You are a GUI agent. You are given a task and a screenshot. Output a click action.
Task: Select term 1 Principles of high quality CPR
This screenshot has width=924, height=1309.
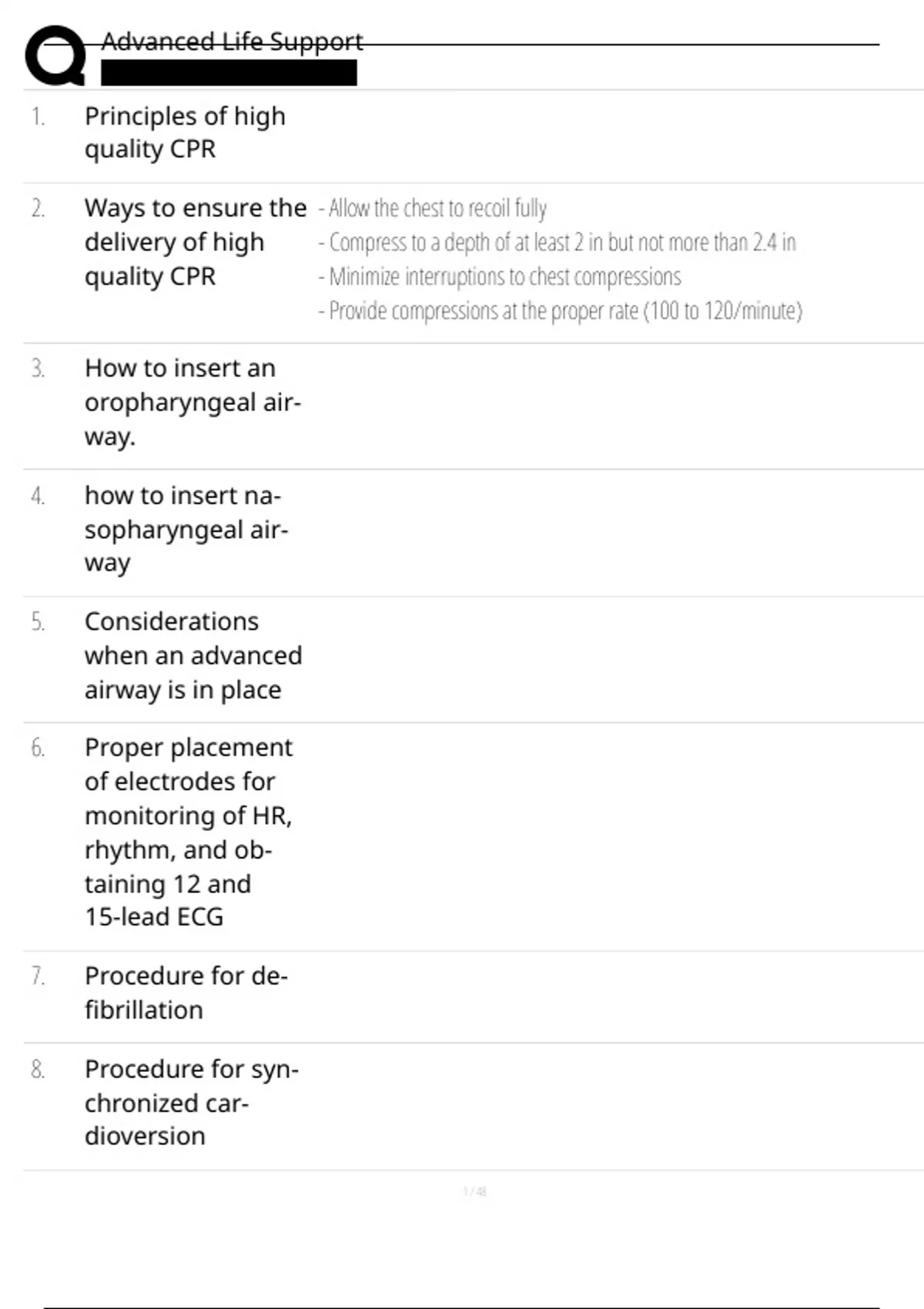(185, 132)
